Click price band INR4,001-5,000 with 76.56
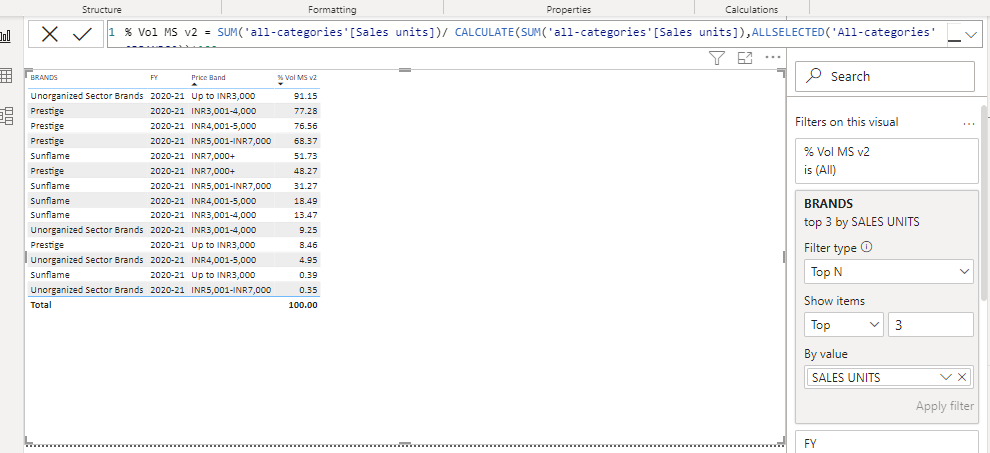The width and height of the screenshot is (990, 453). pos(224,126)
